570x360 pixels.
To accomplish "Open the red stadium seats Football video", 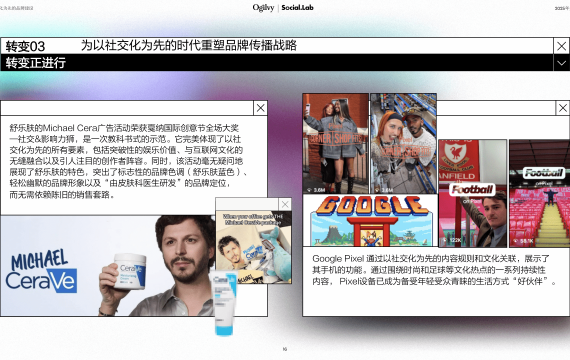I will (x=539, y=193).
